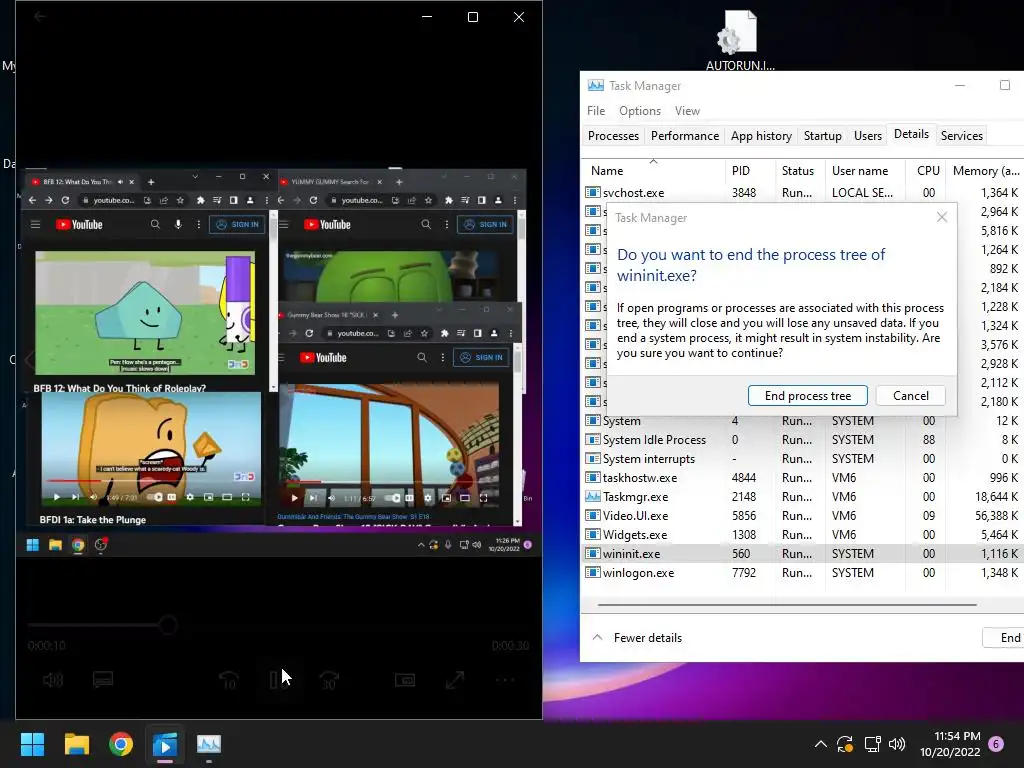Open network settings from the tray
The image size is (1024, 768).
point(872,744)
